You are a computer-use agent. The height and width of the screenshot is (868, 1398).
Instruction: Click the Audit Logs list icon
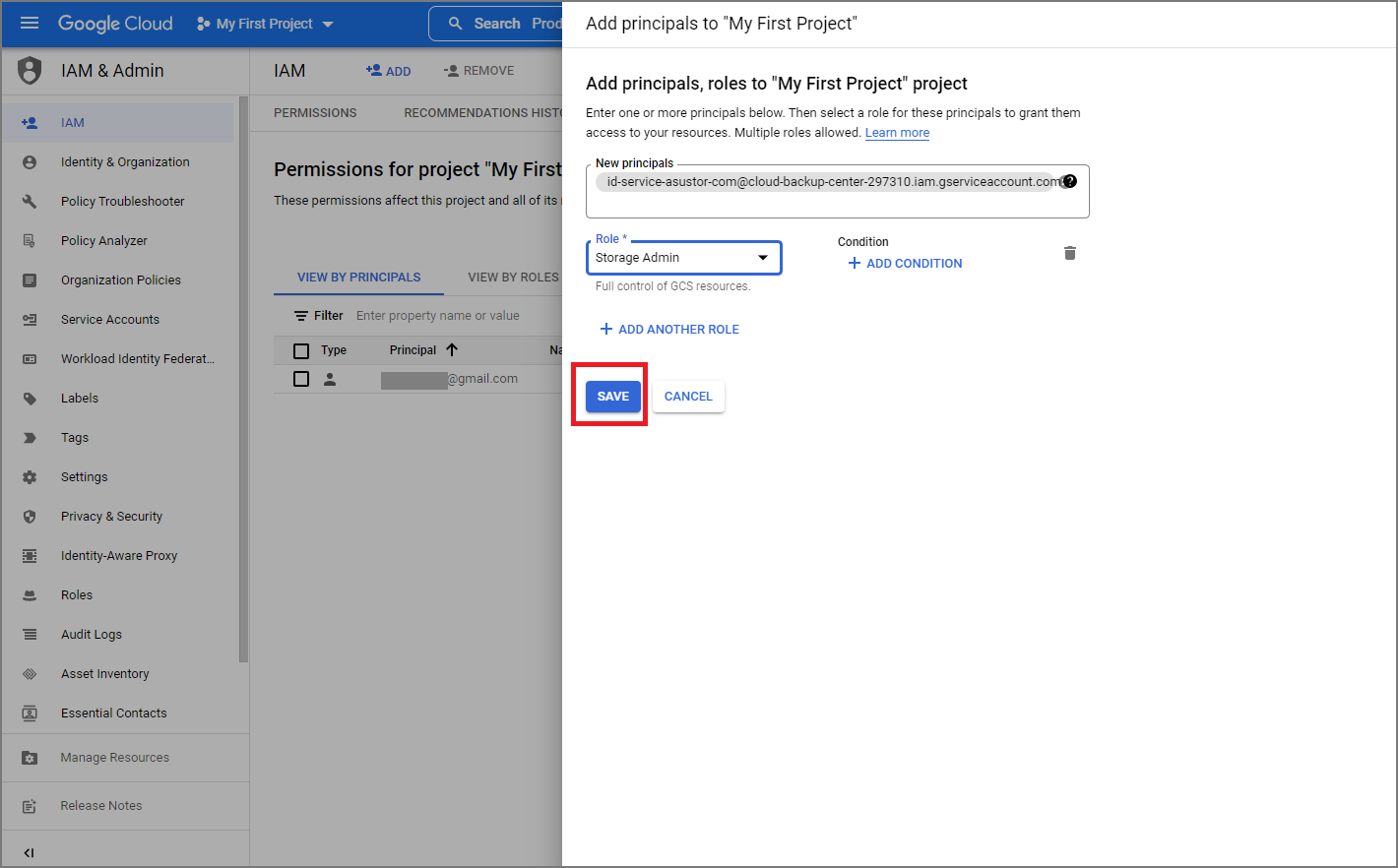pos(30,635)
